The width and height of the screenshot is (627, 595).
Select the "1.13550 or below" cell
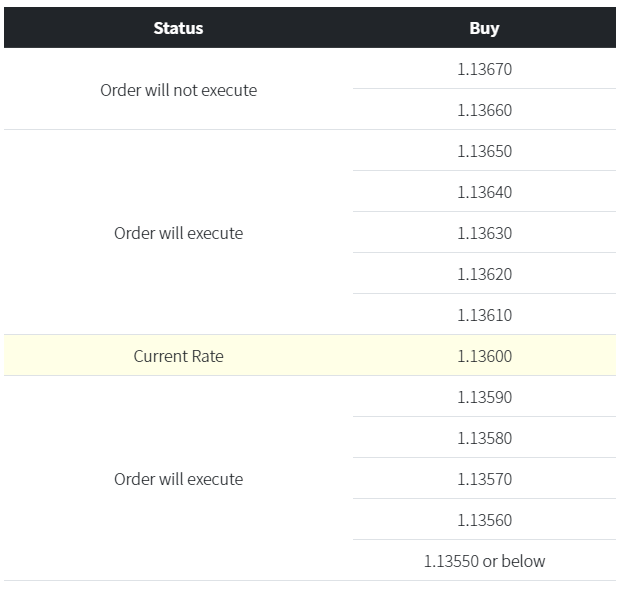tap(484, 561)
